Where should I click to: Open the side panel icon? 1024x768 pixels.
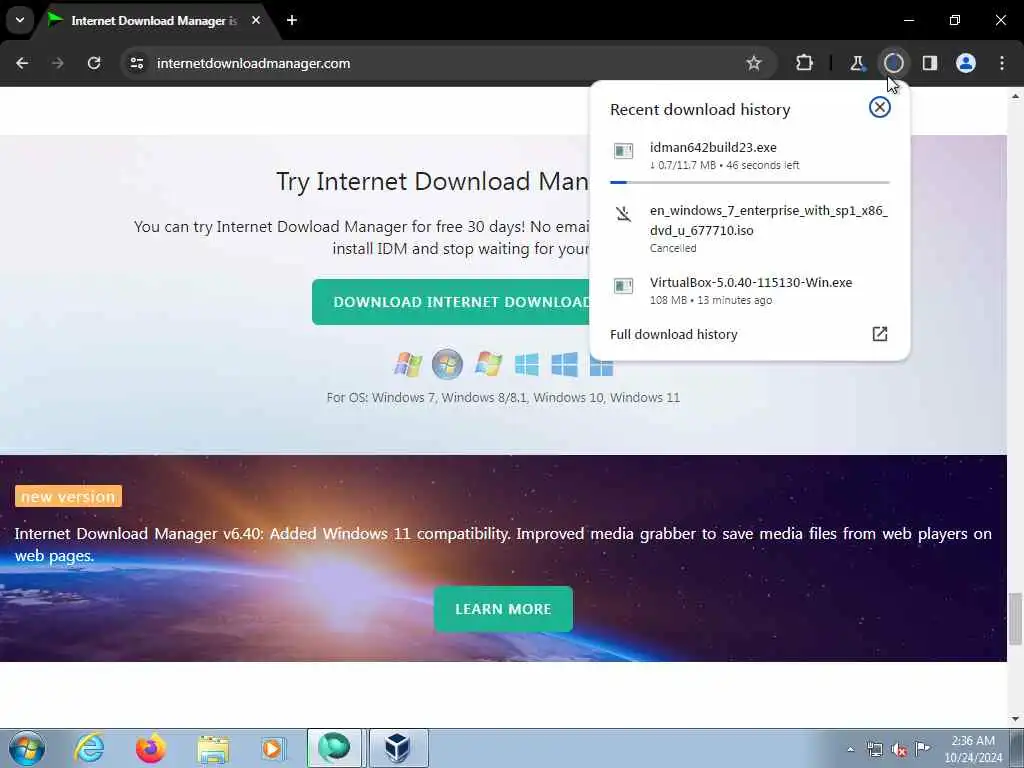coord(930,63)
